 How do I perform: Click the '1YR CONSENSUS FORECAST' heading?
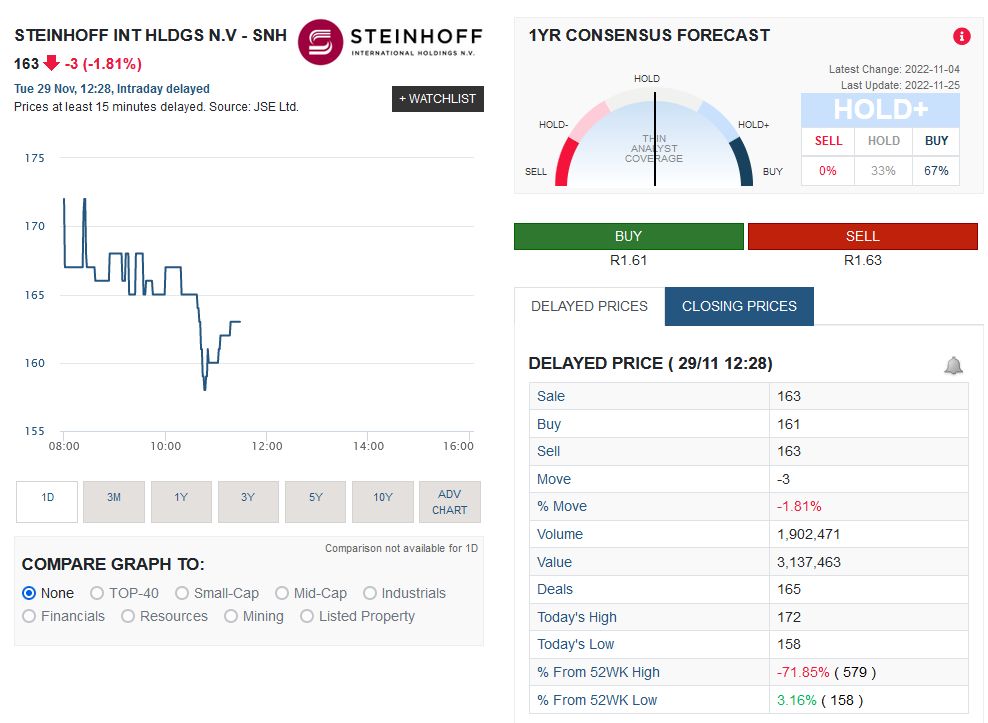[649, 35]
